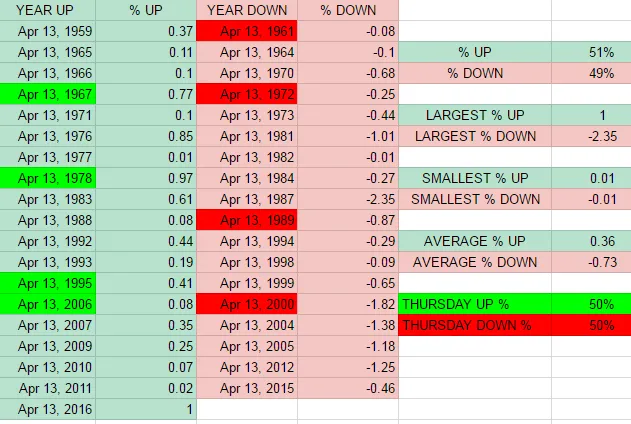This screenshot has width=631, height=424.
Task: Click the -2.35 cell beside Apr 13, 1987
Action: (348, 199)
